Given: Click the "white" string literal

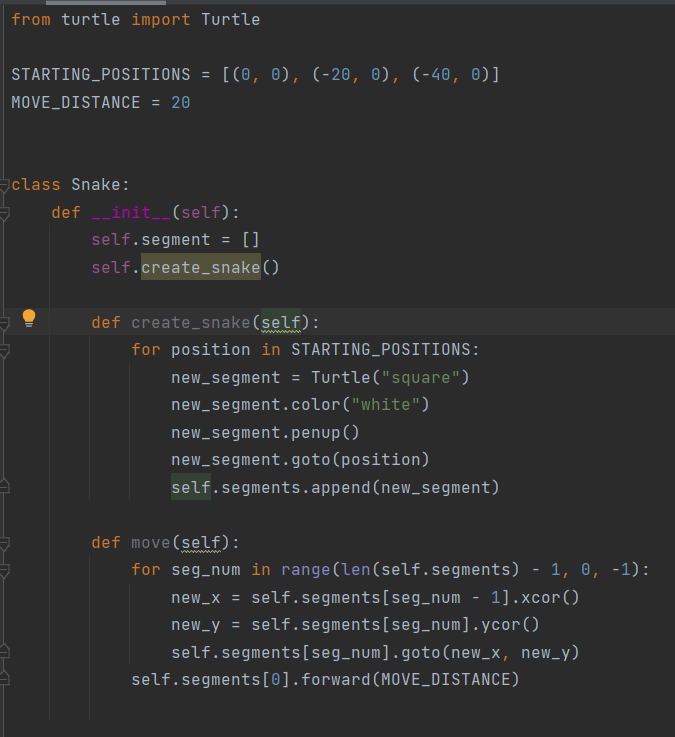Looking at the screenshot, I should pos(385,405).
